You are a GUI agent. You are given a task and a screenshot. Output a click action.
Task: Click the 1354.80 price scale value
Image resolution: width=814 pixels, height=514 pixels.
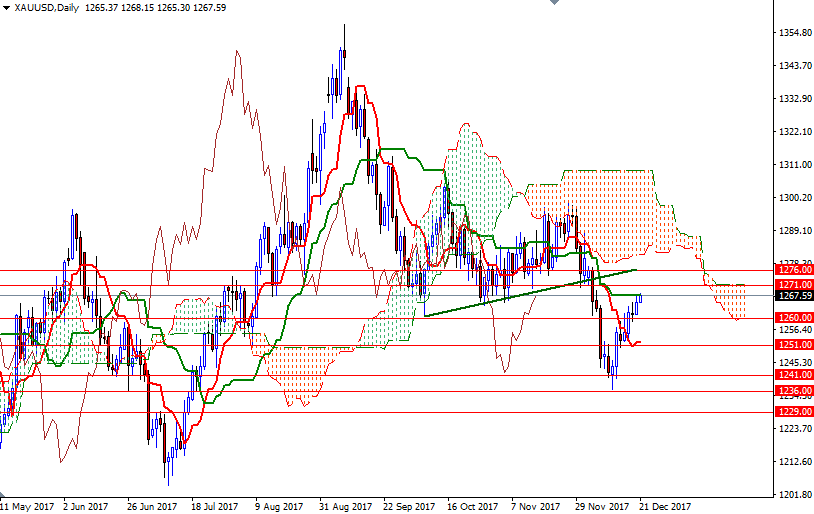[793, 33]
